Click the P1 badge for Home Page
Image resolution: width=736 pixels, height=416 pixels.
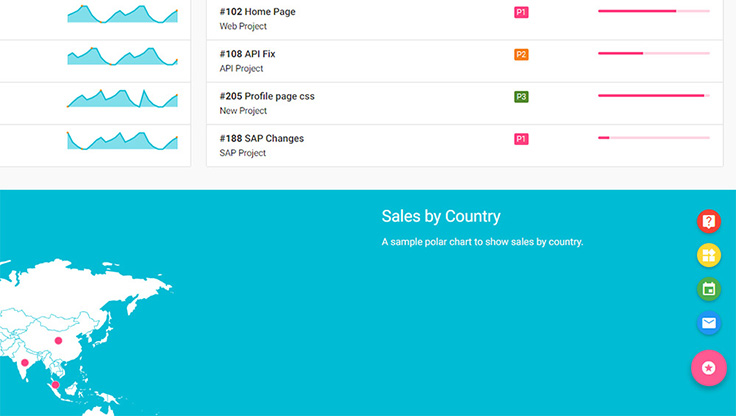pyautogui.click(x=521, y=12)
